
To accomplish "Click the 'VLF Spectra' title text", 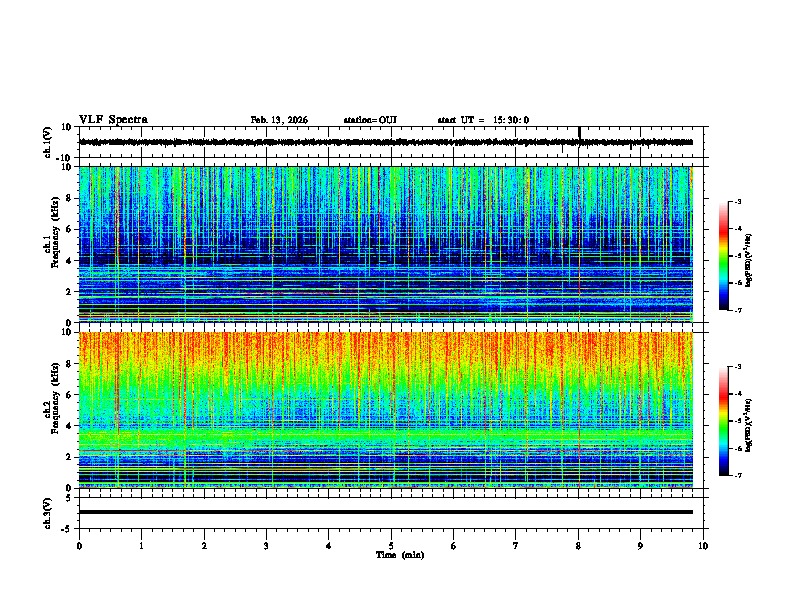I will point(113,120).
